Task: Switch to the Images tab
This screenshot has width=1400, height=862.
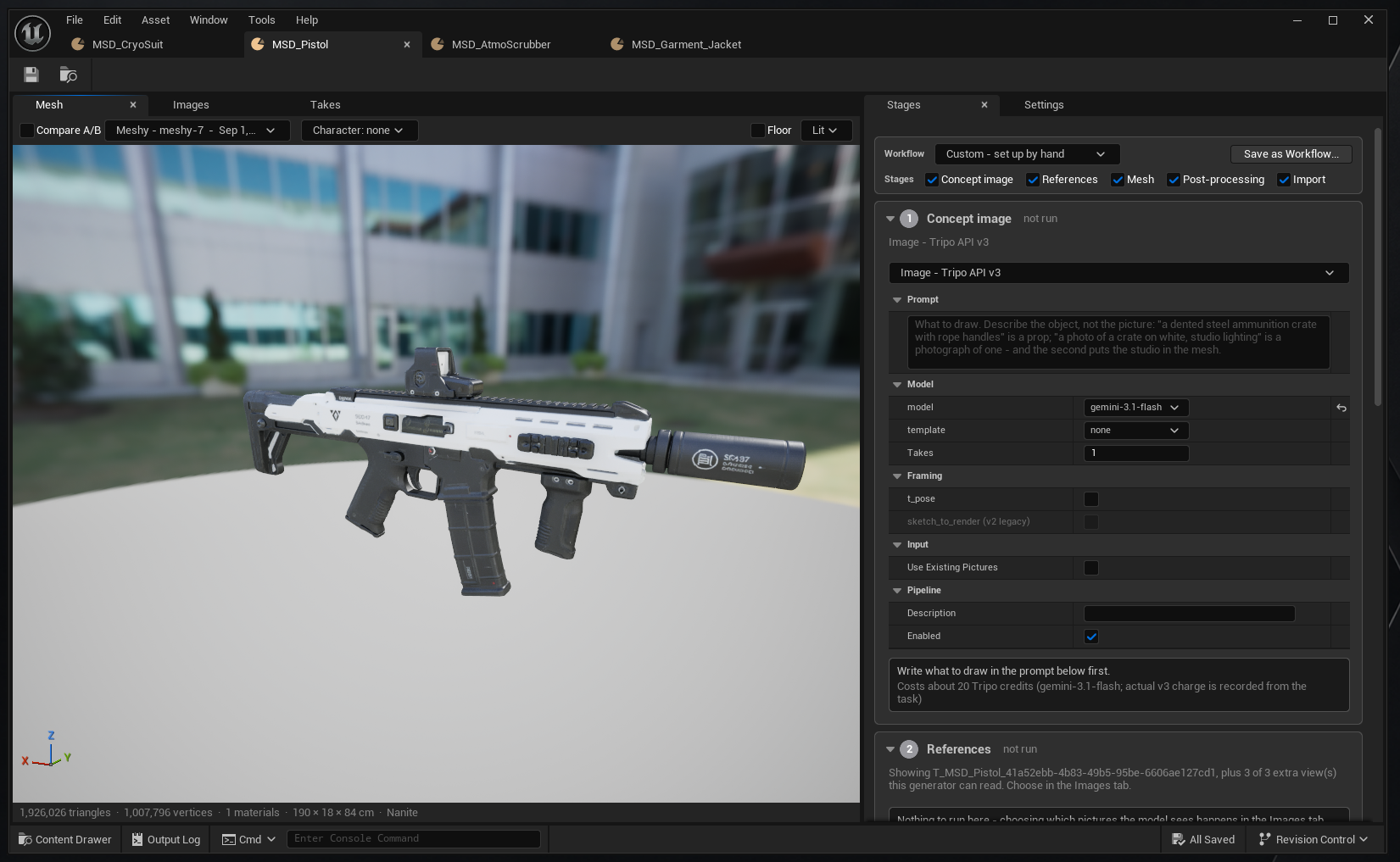Action: click(191, 105)
